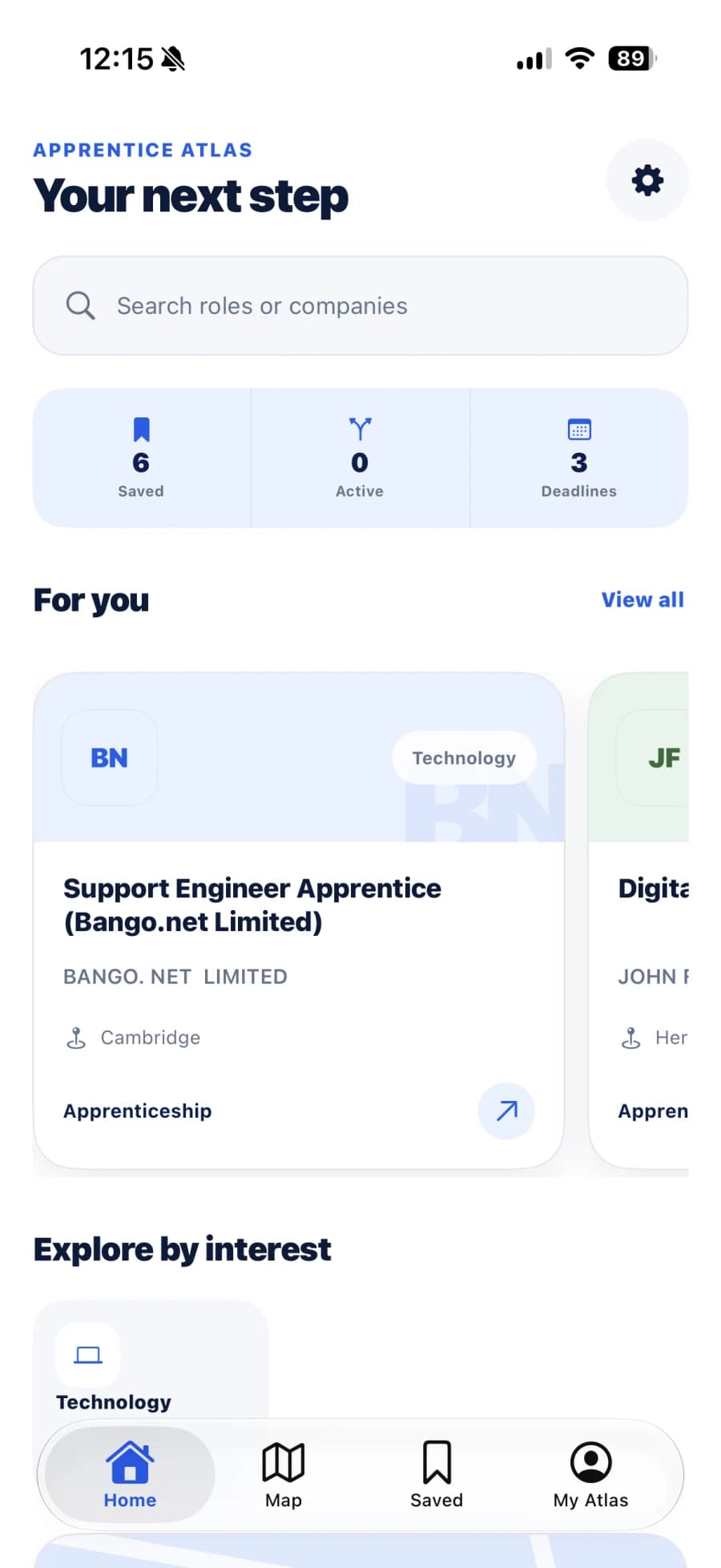The image size is (721, 1568).
Task: Tap the Deadlines calendar icon
Action: coord(578,429)
